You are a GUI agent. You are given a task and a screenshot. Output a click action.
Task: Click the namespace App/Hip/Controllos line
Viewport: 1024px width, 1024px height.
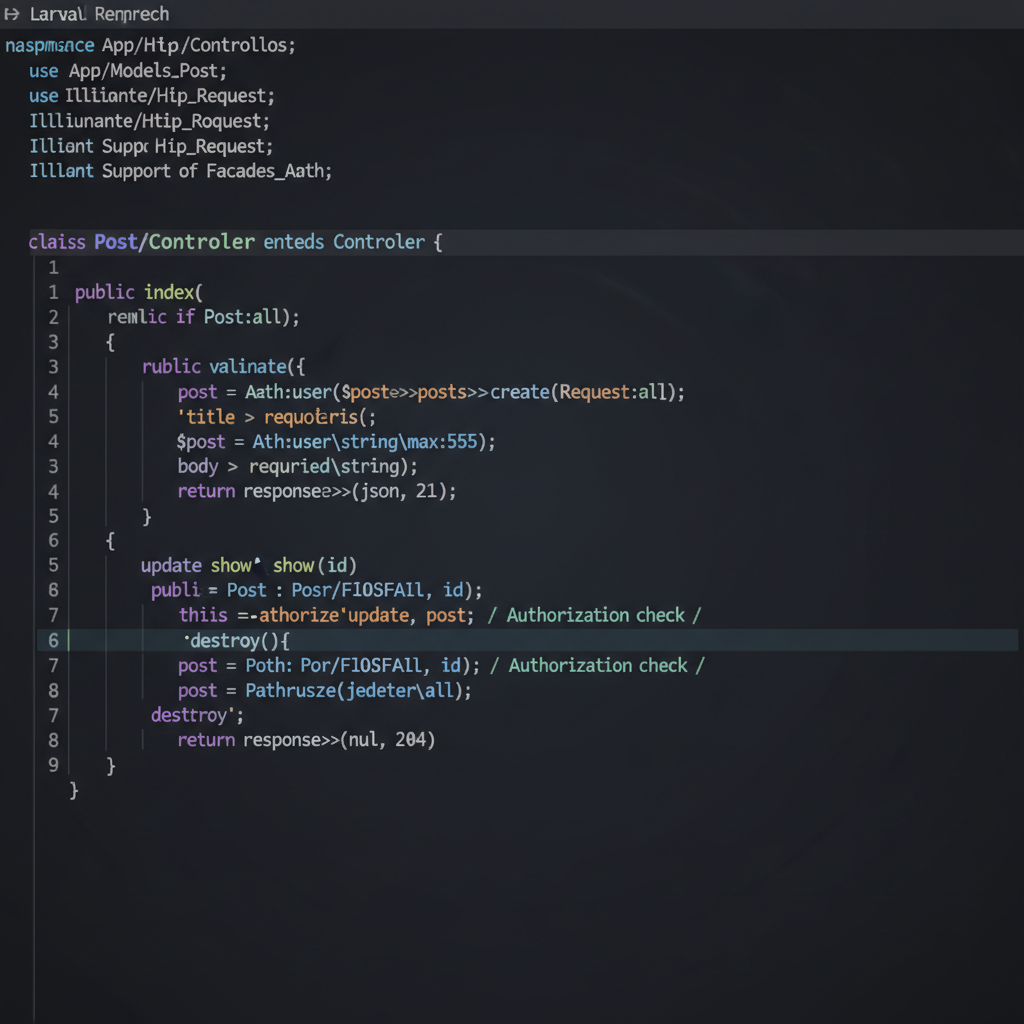150,46
